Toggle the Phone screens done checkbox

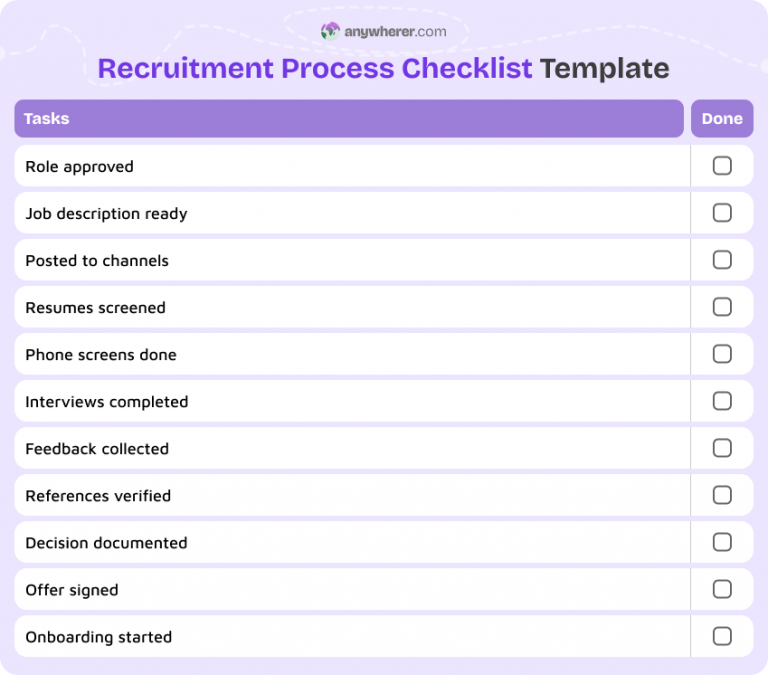pos(722,354)
